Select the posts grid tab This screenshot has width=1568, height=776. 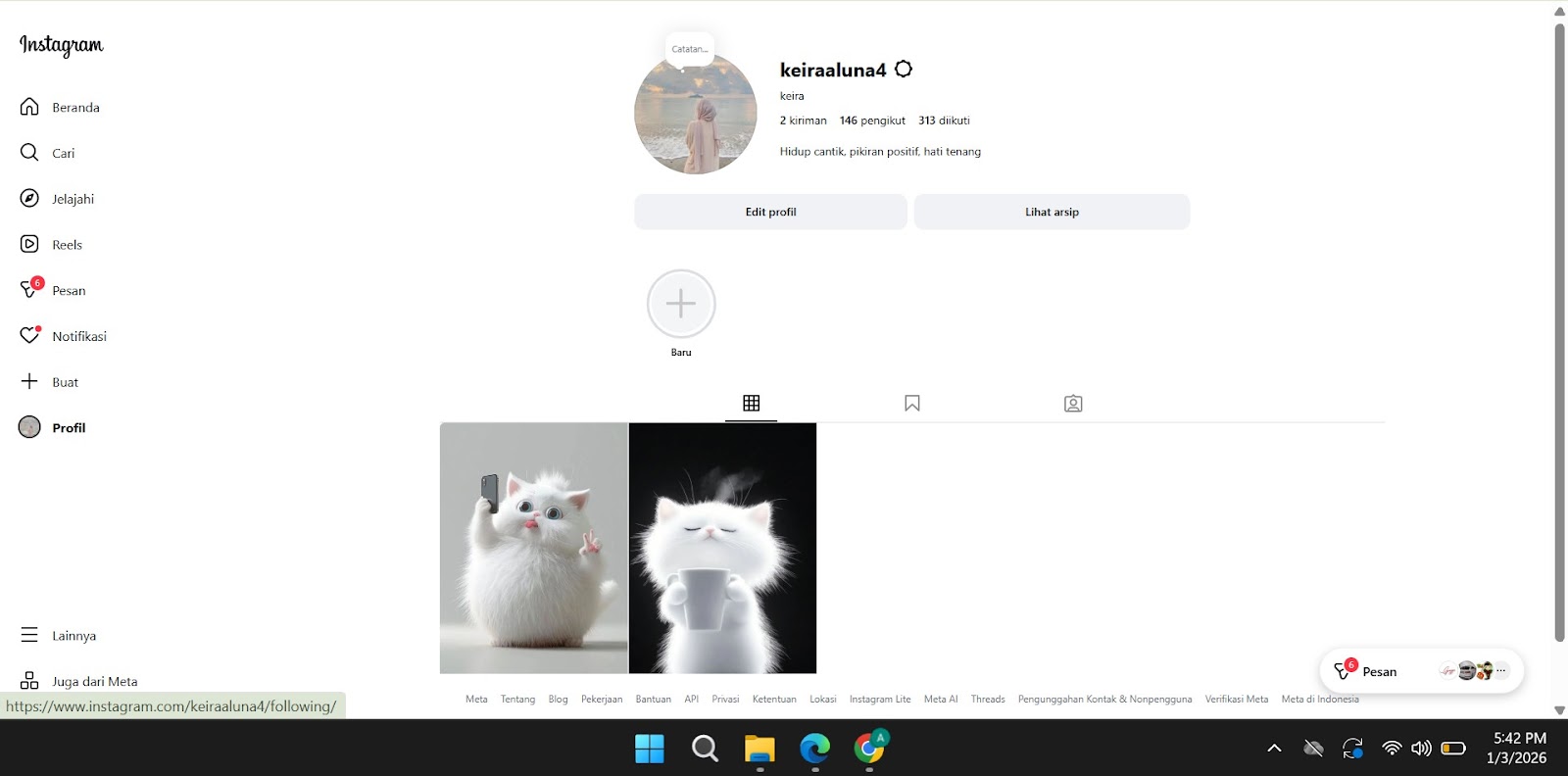[x=752, y=404]
